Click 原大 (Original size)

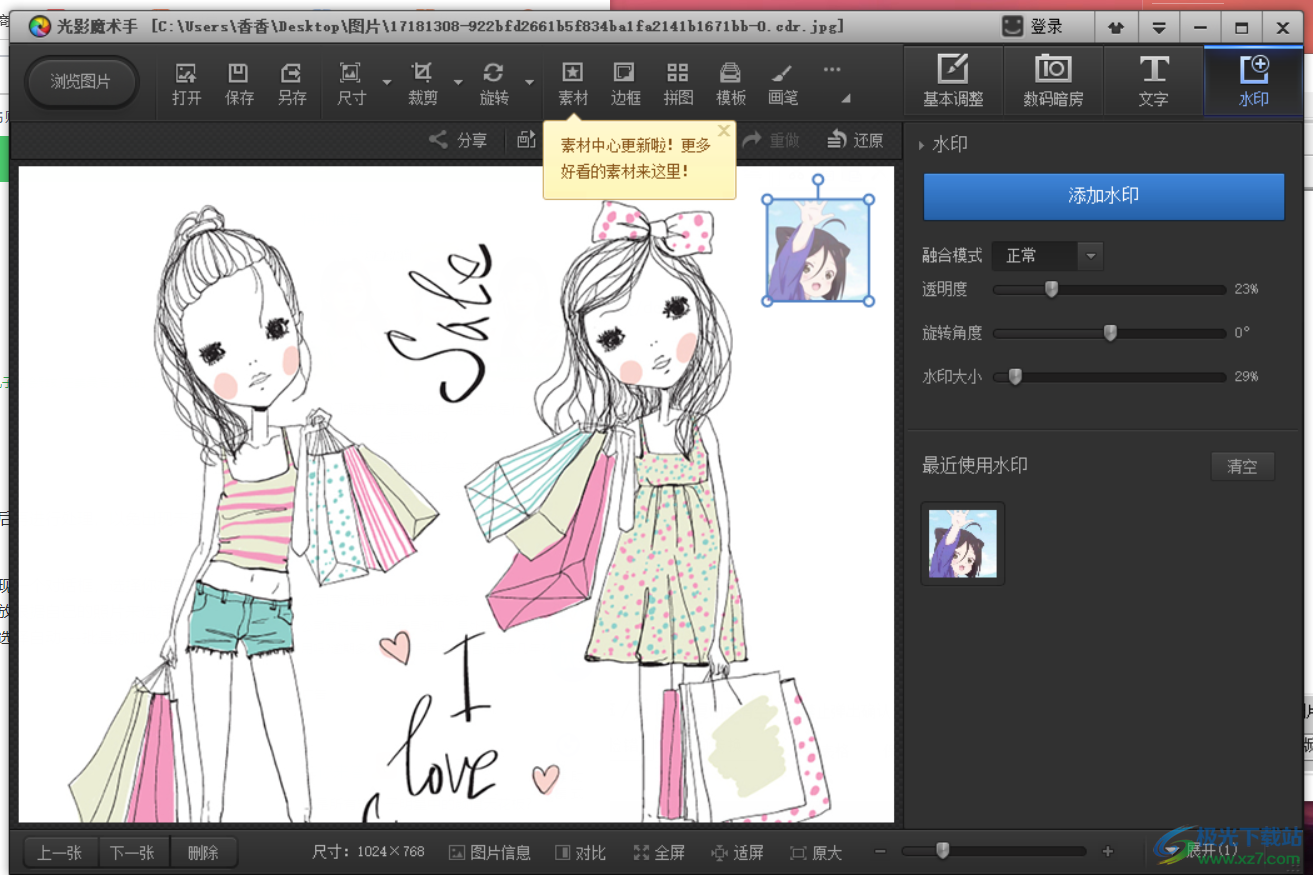click(815, 853)
